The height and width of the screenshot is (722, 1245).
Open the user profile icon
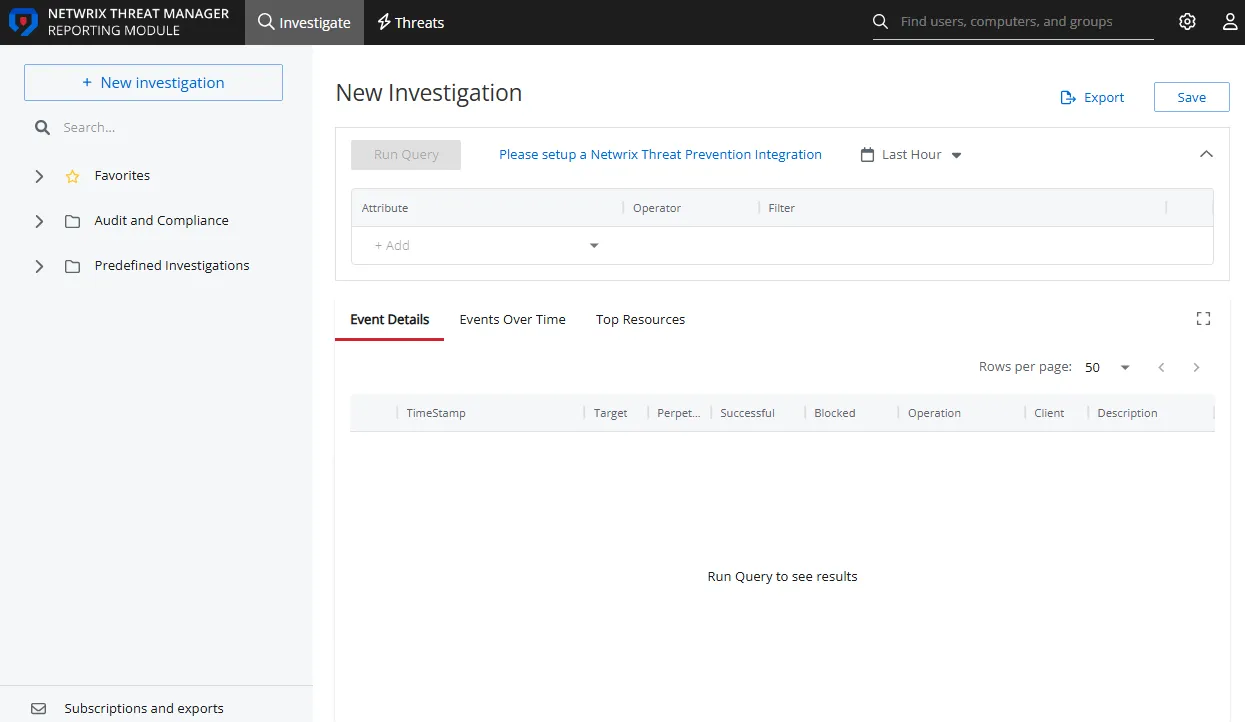pos(1230,22)
